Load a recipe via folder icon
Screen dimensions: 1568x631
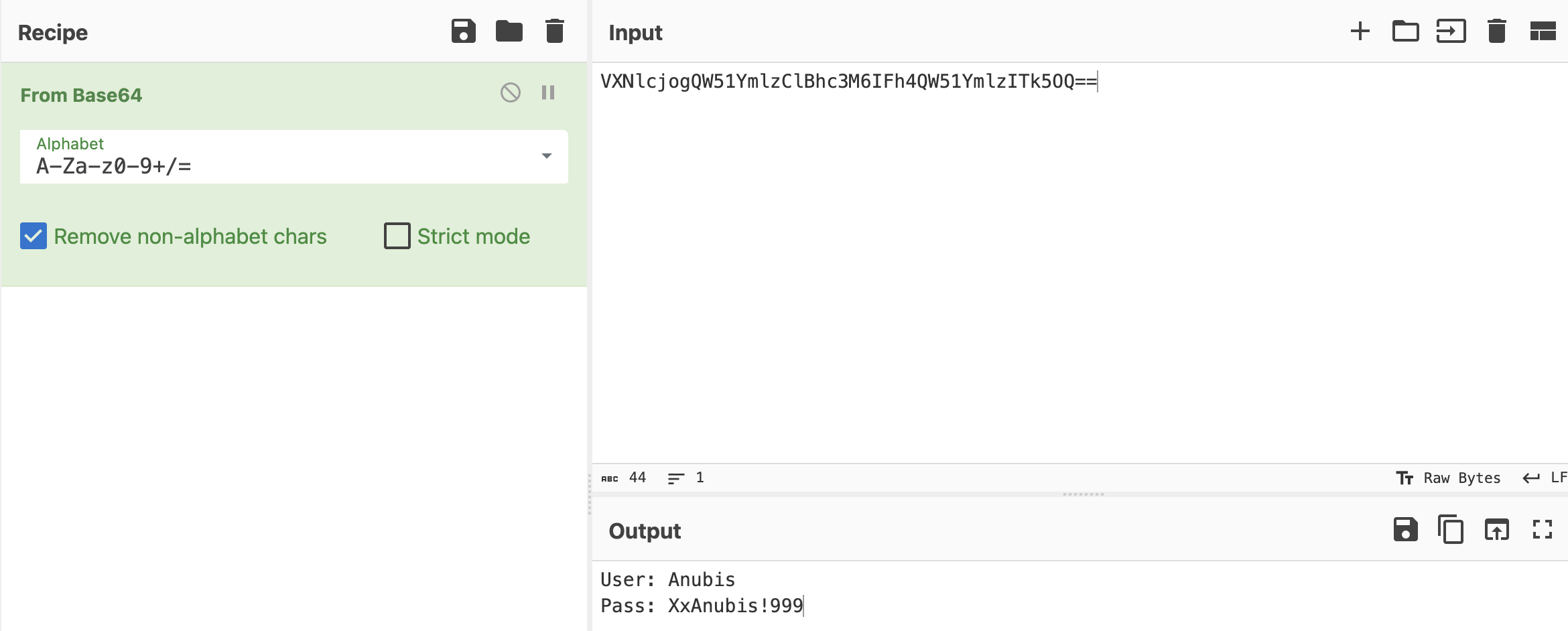[x=509, y=31]
